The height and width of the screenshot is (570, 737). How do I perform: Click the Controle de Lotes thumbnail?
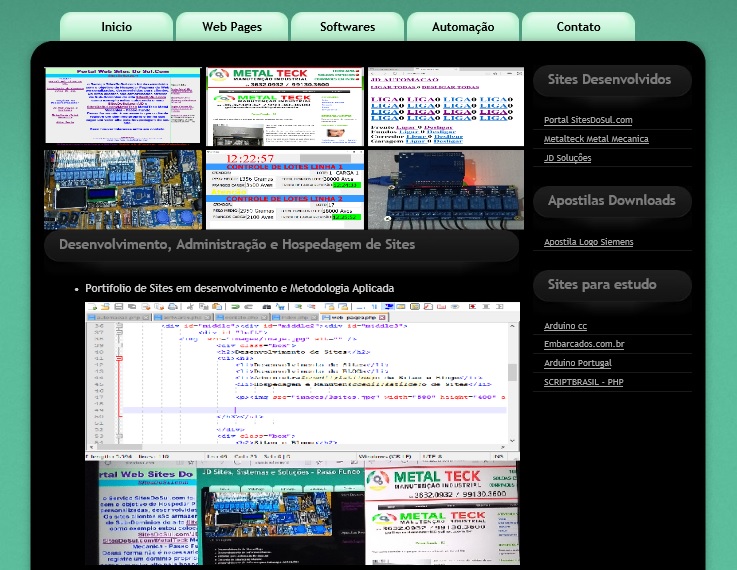point(284,190)
